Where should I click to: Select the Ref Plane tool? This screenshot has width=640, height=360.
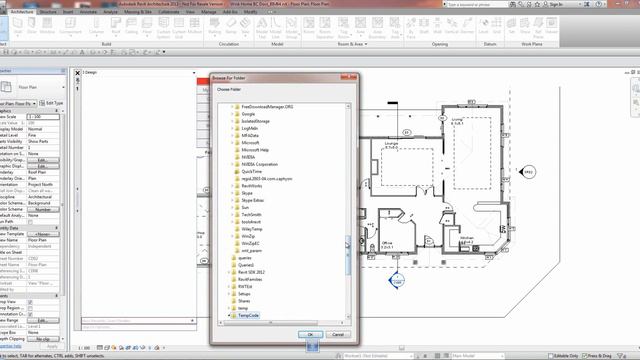click(538, 28)
